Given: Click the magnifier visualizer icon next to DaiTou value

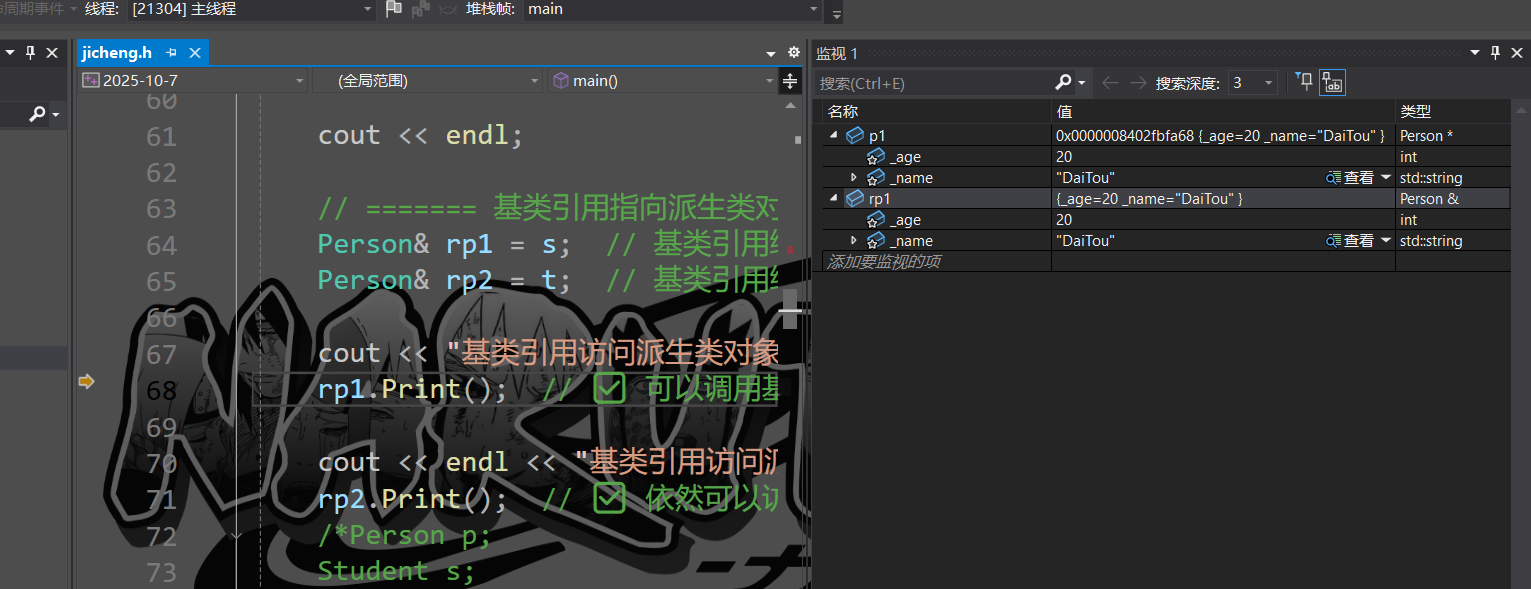Looking at the screenshot, I should [1332, 177].
